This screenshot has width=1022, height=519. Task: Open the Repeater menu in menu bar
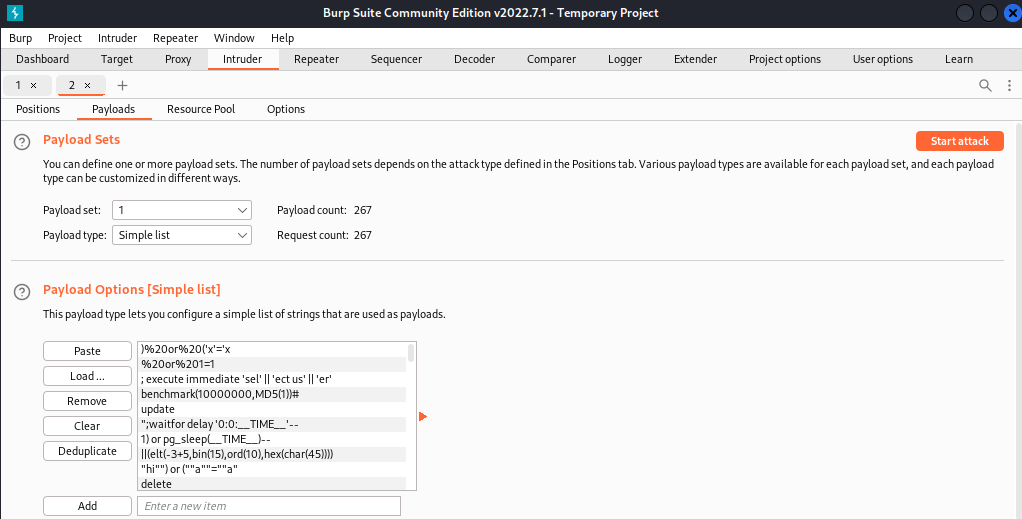point(175,38)
